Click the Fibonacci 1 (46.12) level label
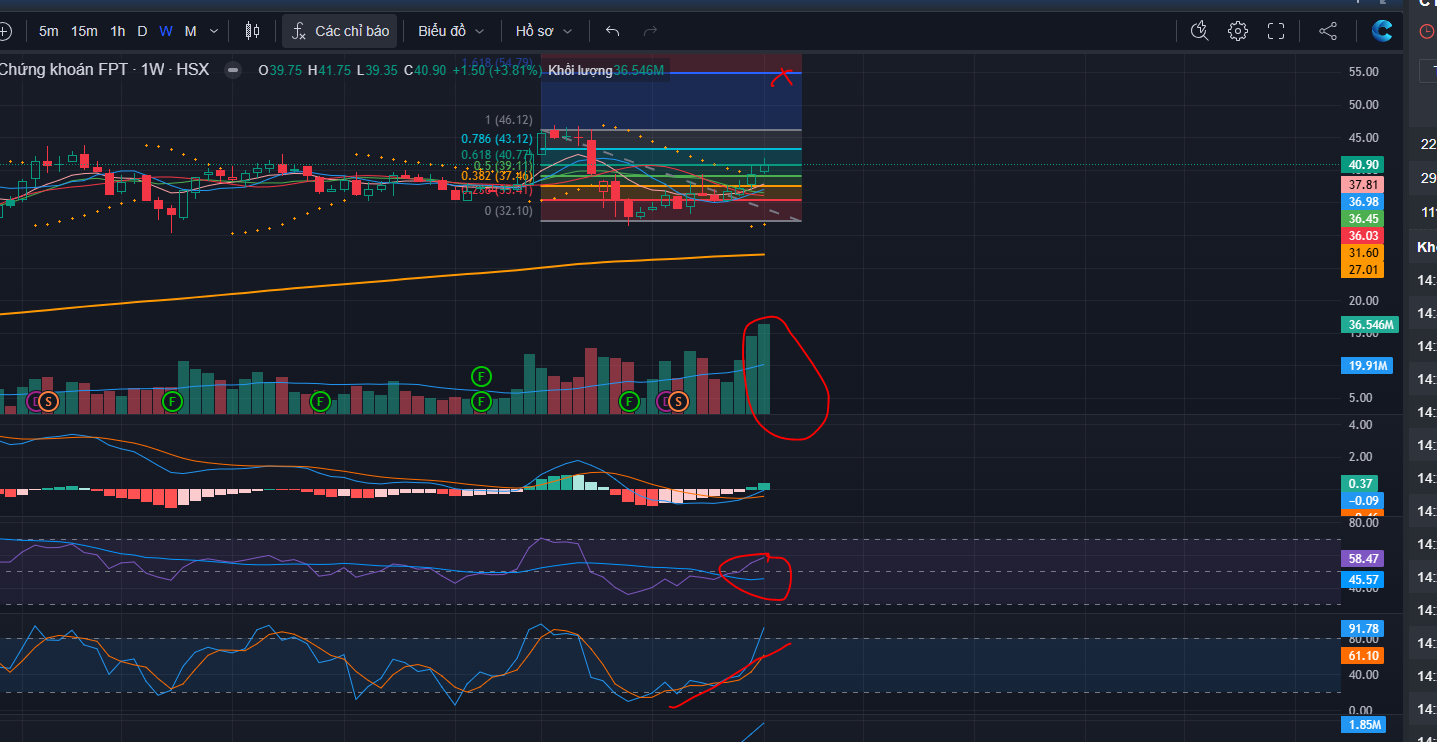This screenshot has width=1437, height=742. pyautogui.click(x=509, y=120)
